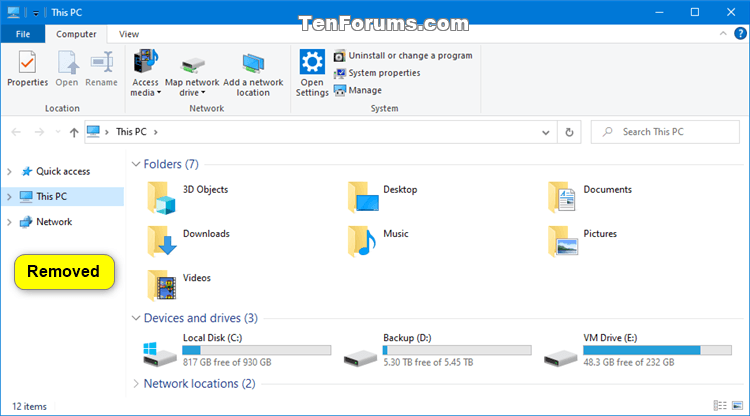This screenshot has height=416, width=750.
Task: Expand Quick access tree node
Action: pyautogui.click(x=9, y=171)
